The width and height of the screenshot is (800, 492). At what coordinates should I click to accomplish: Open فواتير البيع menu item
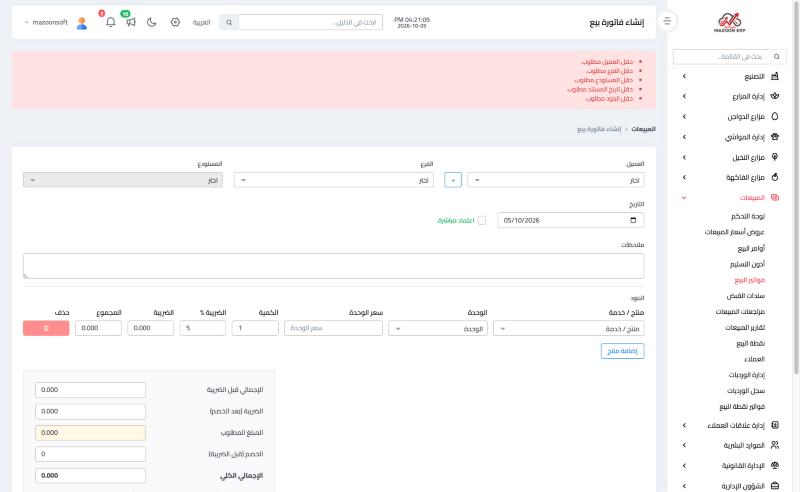[749, 280]
